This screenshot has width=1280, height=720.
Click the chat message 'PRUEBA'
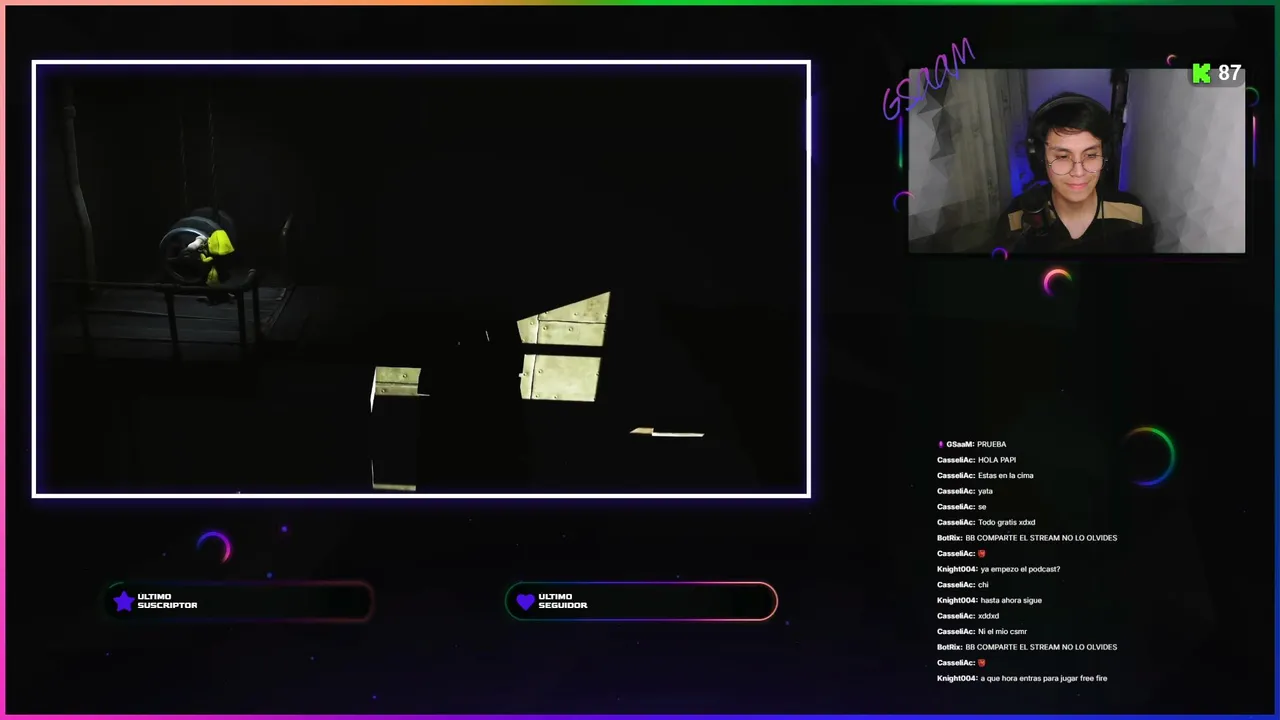(x=991, y=444)
